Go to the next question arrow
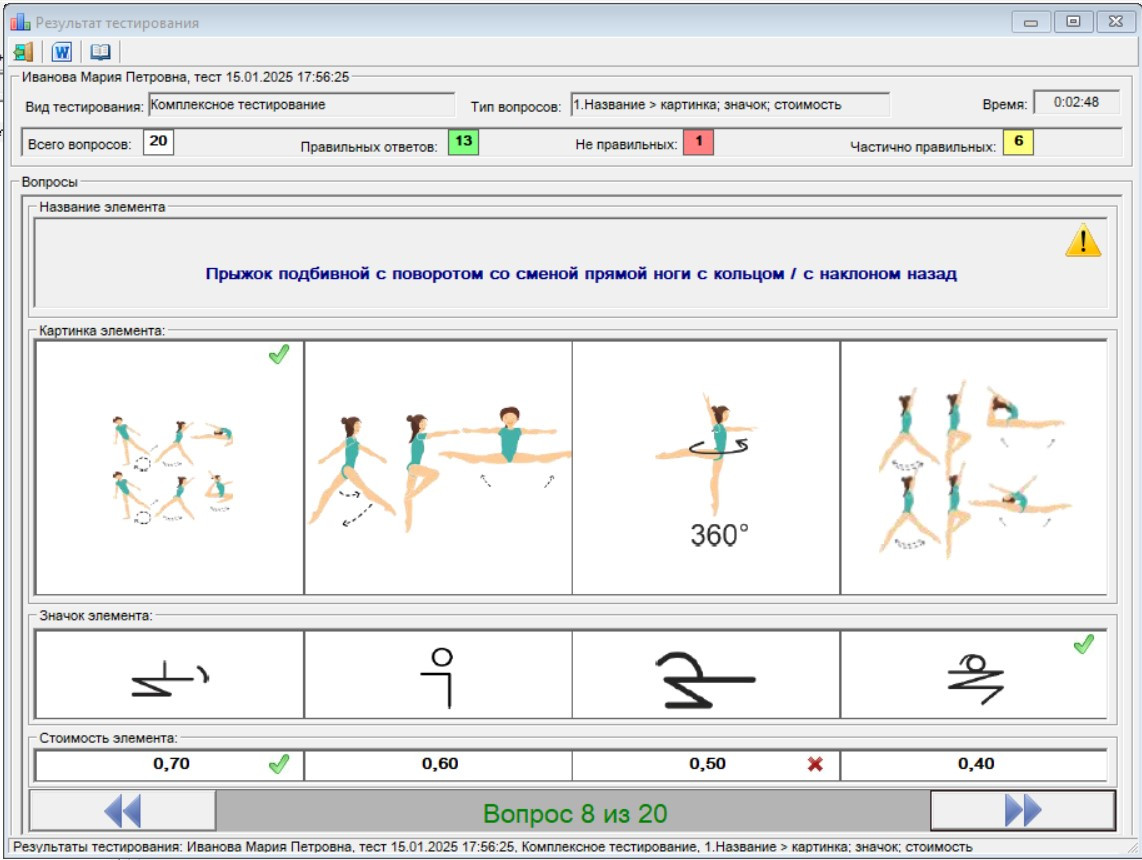 point(1022,810)
